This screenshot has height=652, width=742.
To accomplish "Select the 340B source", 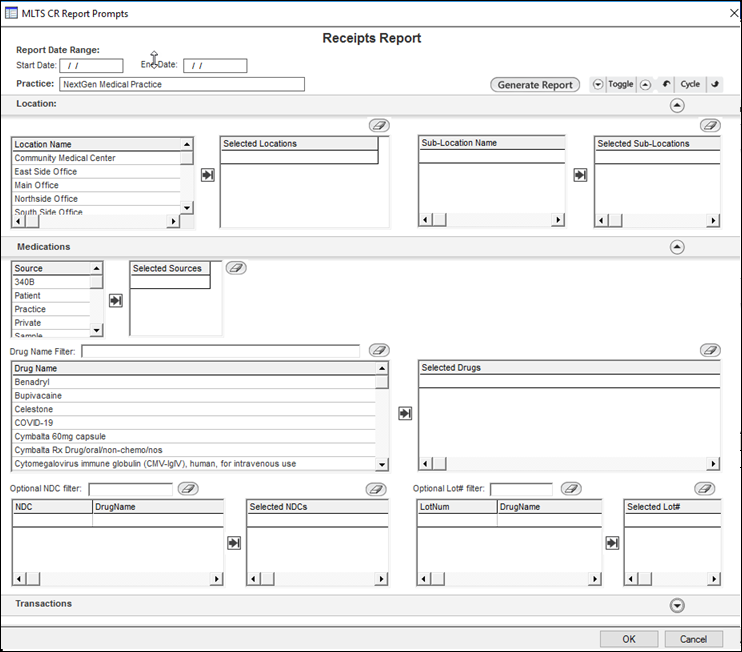I will [x=51, y=282].
